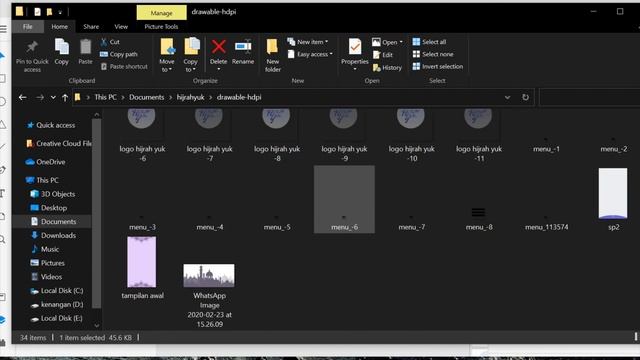Image resolution: width=640 pixels, height=360 pixels.
Task: Open the New item dropdown
Action: 308,42
